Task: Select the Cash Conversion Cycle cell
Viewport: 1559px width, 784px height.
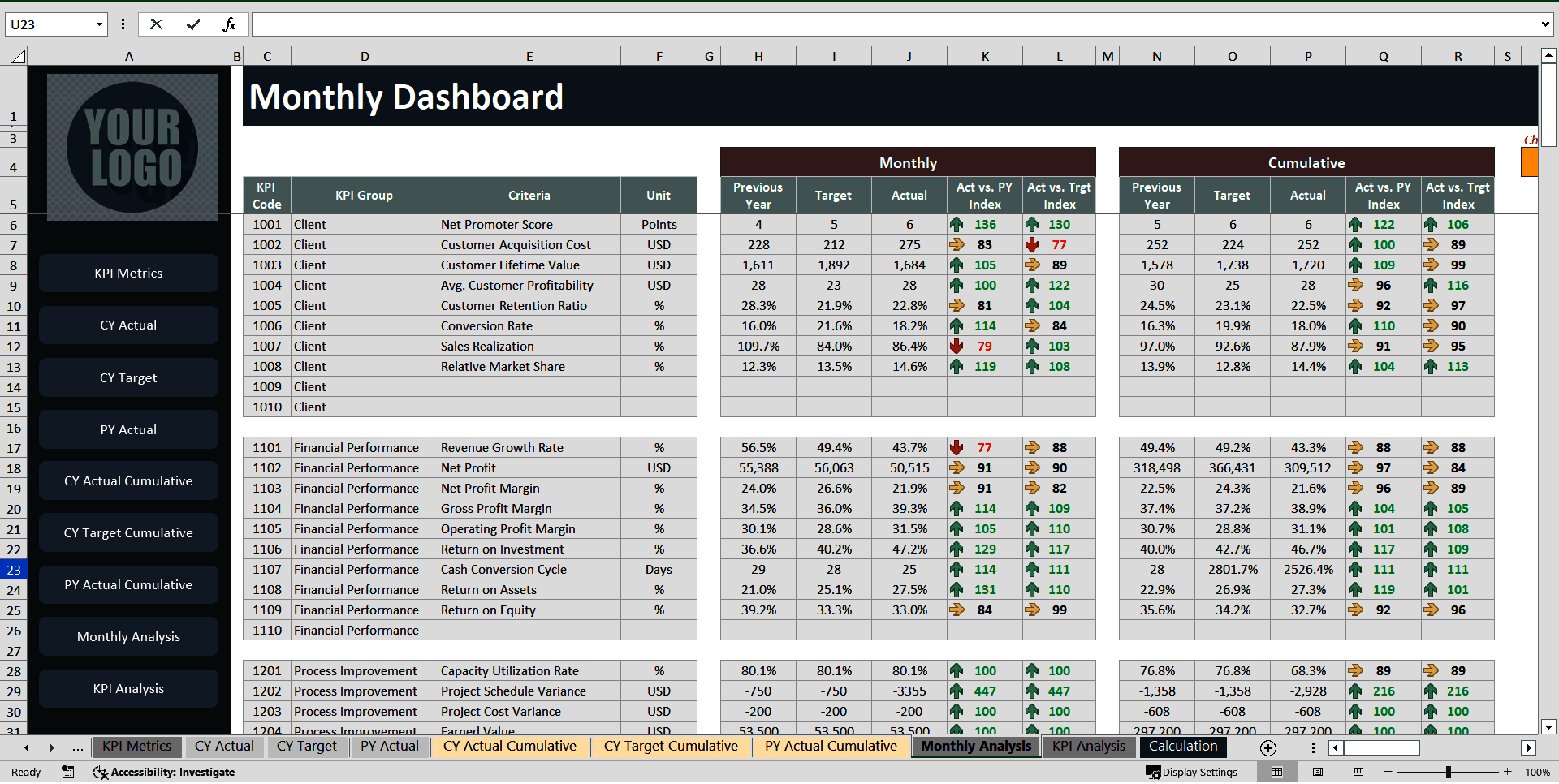Action: point(529,569)
